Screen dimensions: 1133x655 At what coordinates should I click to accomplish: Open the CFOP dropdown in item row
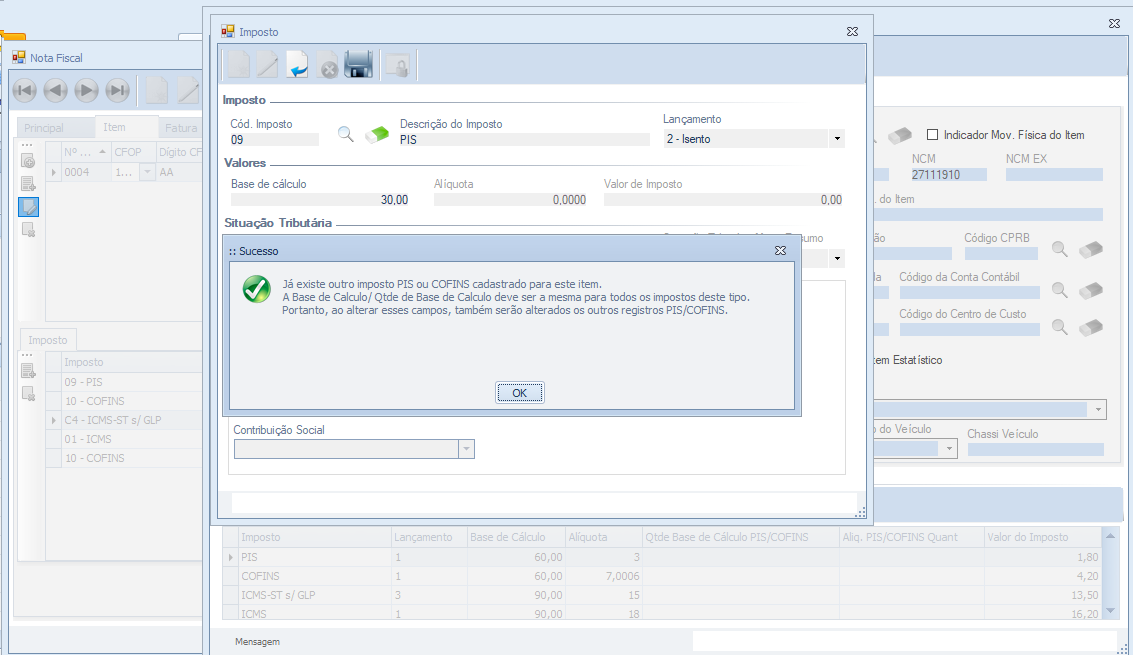(x=147, y=172)
